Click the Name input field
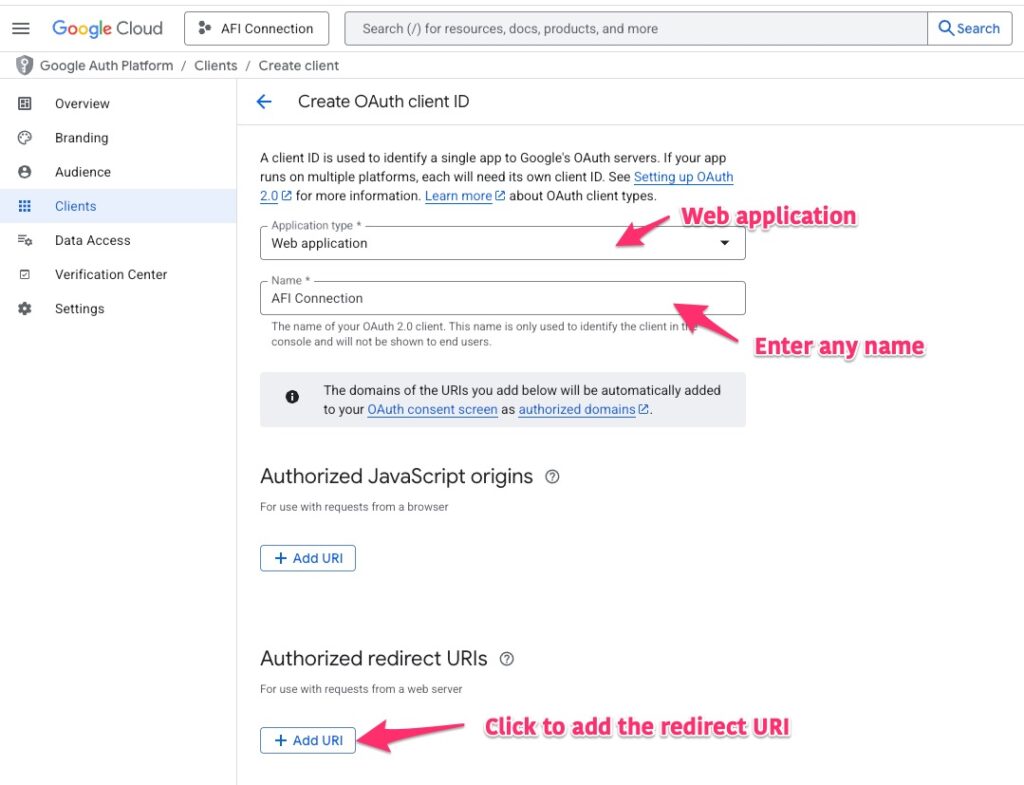Screen dimensions: 1024x785 [x=502, y=298]
